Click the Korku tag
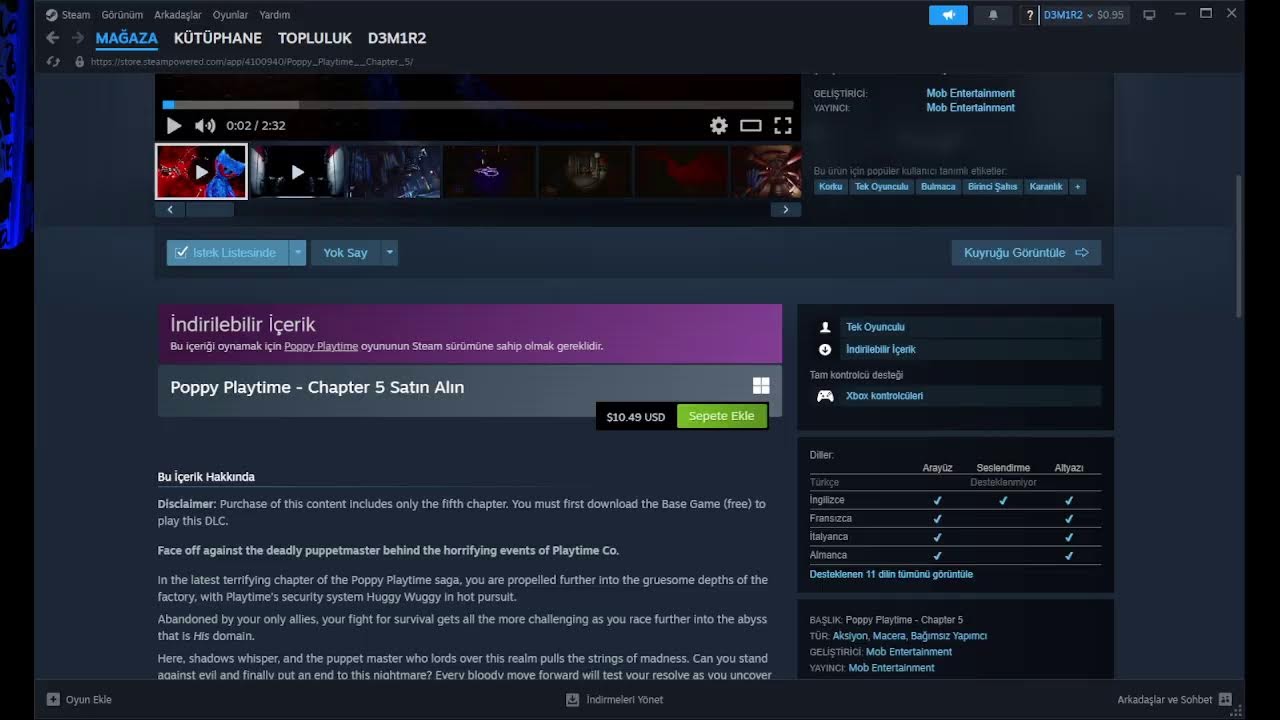The image size is (1280, 720). coord(830,187)
